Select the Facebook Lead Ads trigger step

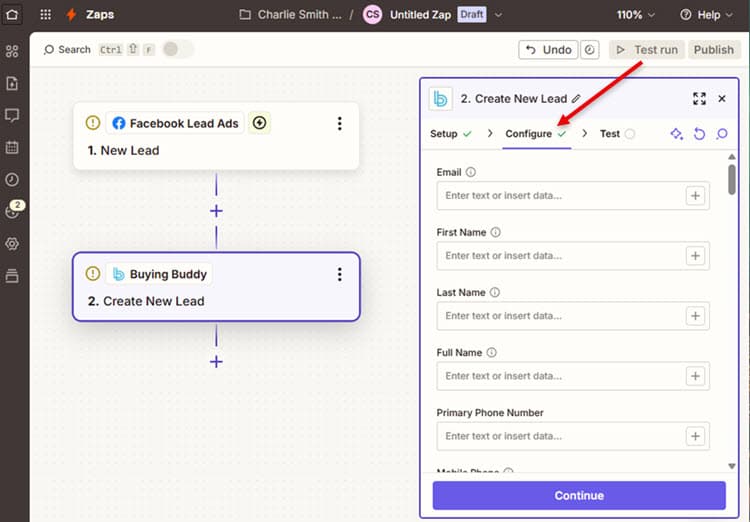(216, 136)
